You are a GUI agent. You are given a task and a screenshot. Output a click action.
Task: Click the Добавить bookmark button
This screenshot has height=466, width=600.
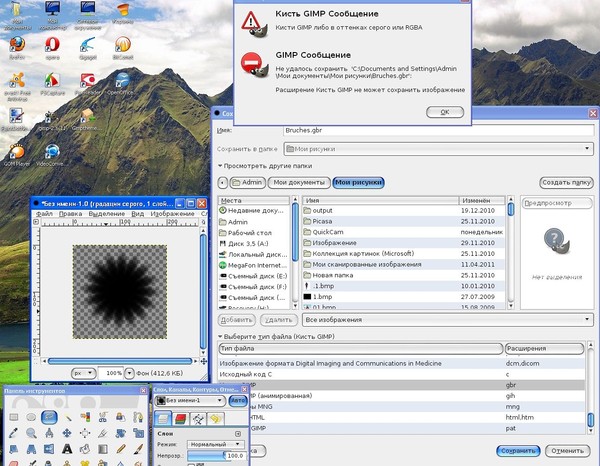[x=237, y=320]
